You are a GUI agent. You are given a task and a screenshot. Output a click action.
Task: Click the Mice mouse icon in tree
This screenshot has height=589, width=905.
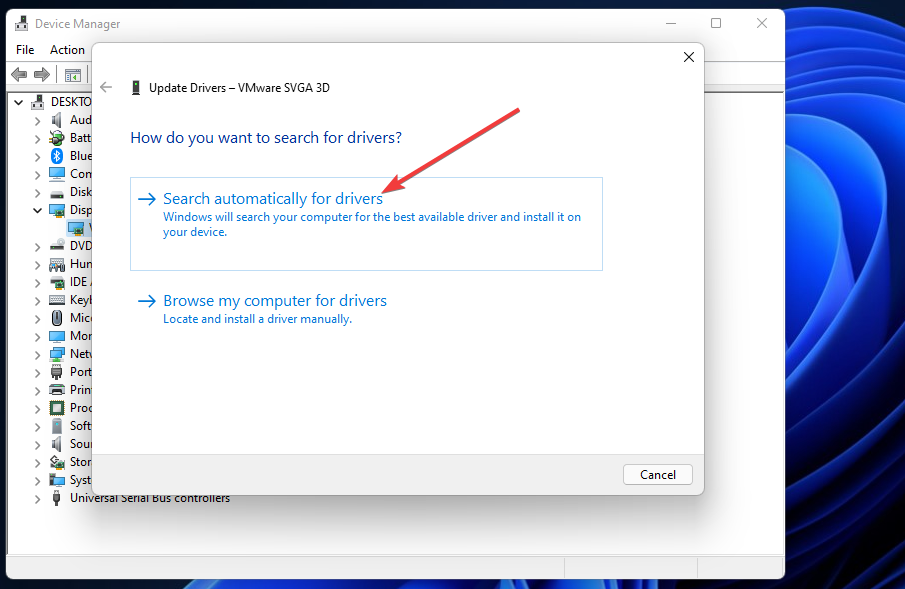tap(57, 318)
